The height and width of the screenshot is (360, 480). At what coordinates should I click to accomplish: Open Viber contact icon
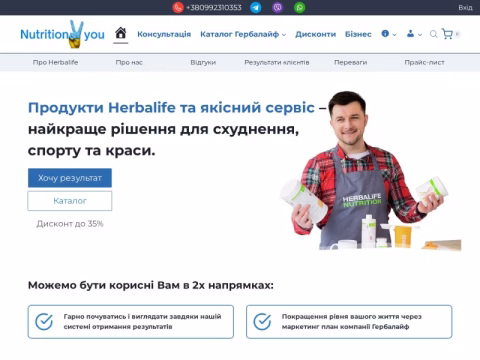click(277, 7)
